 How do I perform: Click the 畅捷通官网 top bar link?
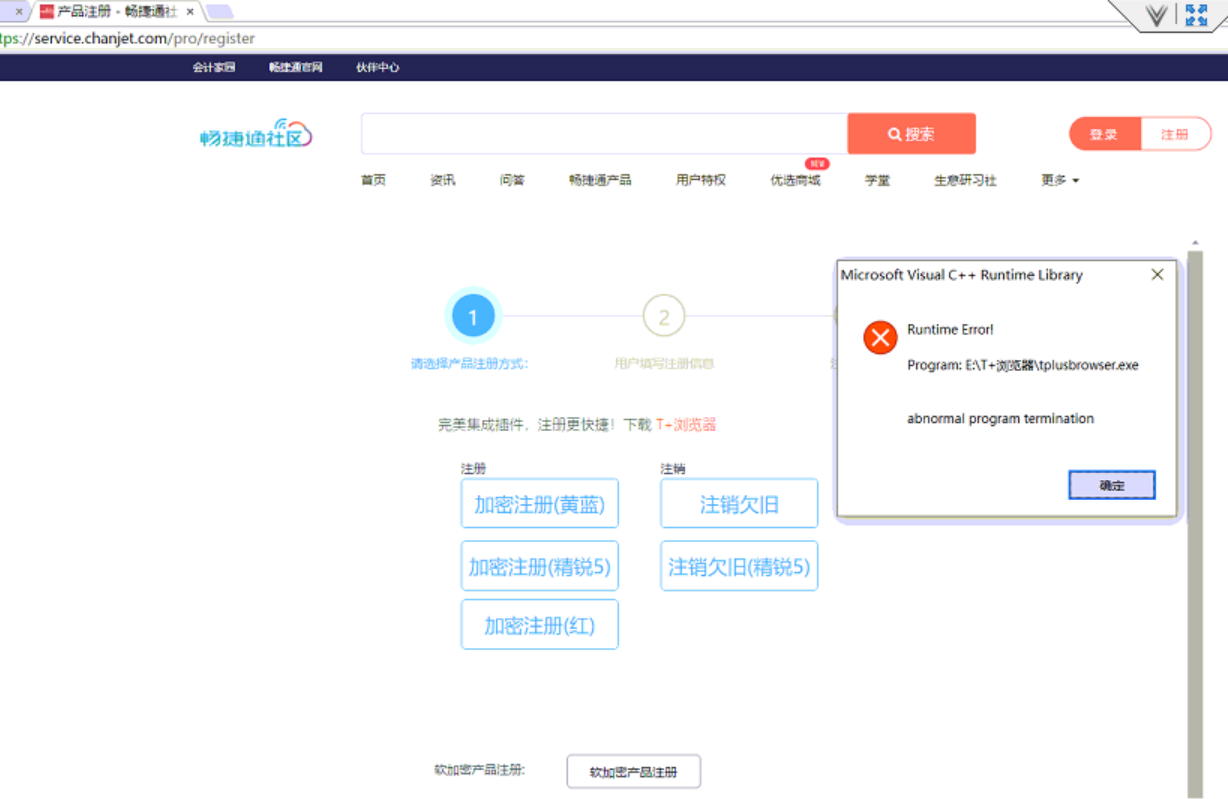[295, 67]
